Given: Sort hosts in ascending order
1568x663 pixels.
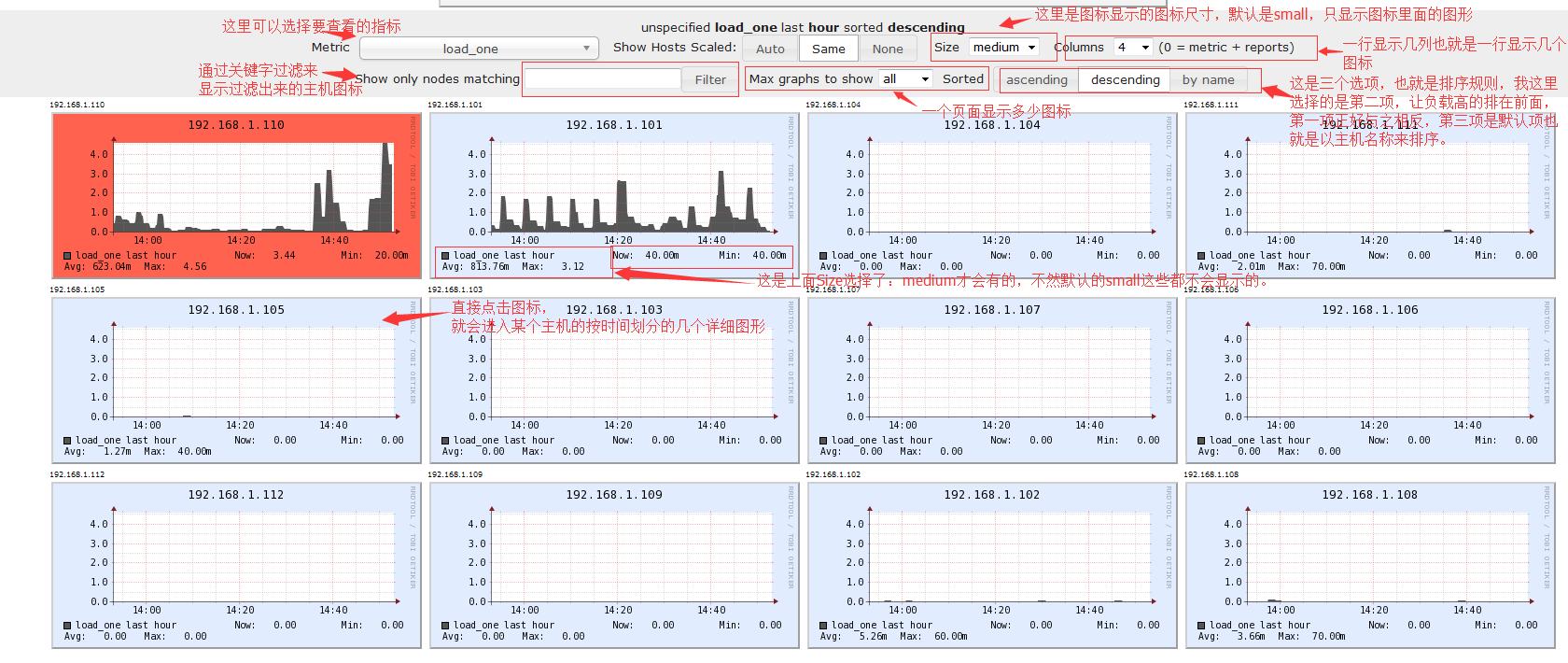Looking at the screenshot, I should [1036, 80].
